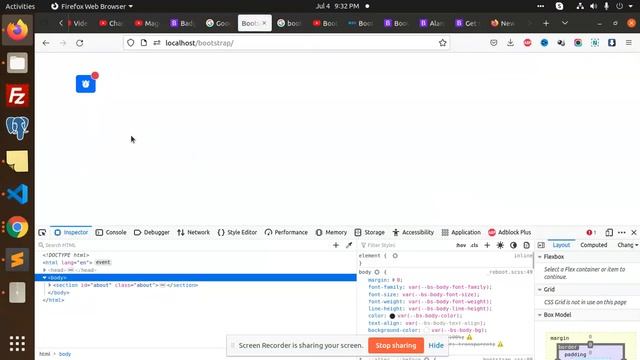Click the Search HTML input field
The width and height of the screenshot is (640, 360).
click(x=184, y=245)
